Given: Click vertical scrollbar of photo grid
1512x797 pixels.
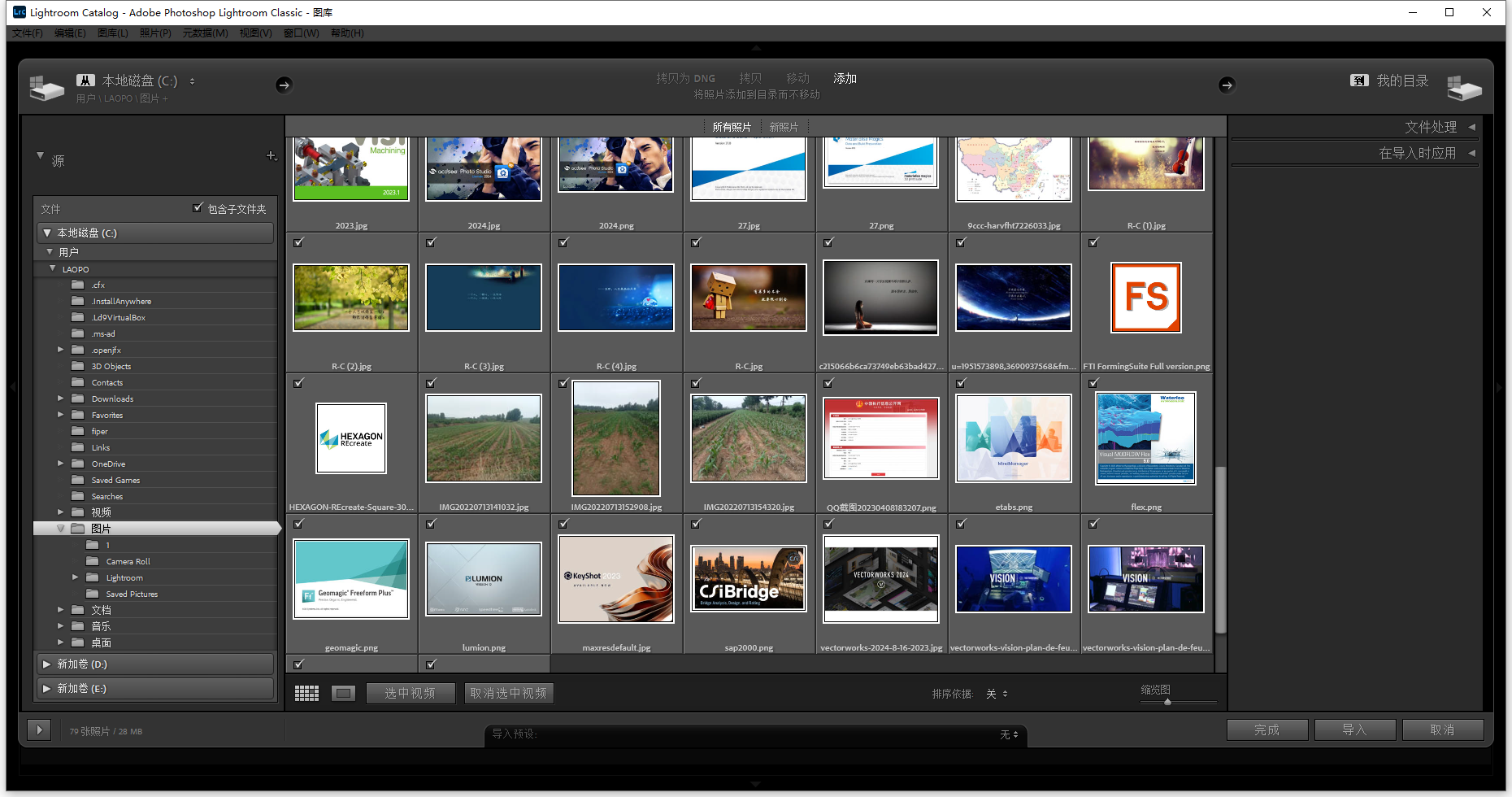Looking at the screenshot, I should [x=1219, y=551].
